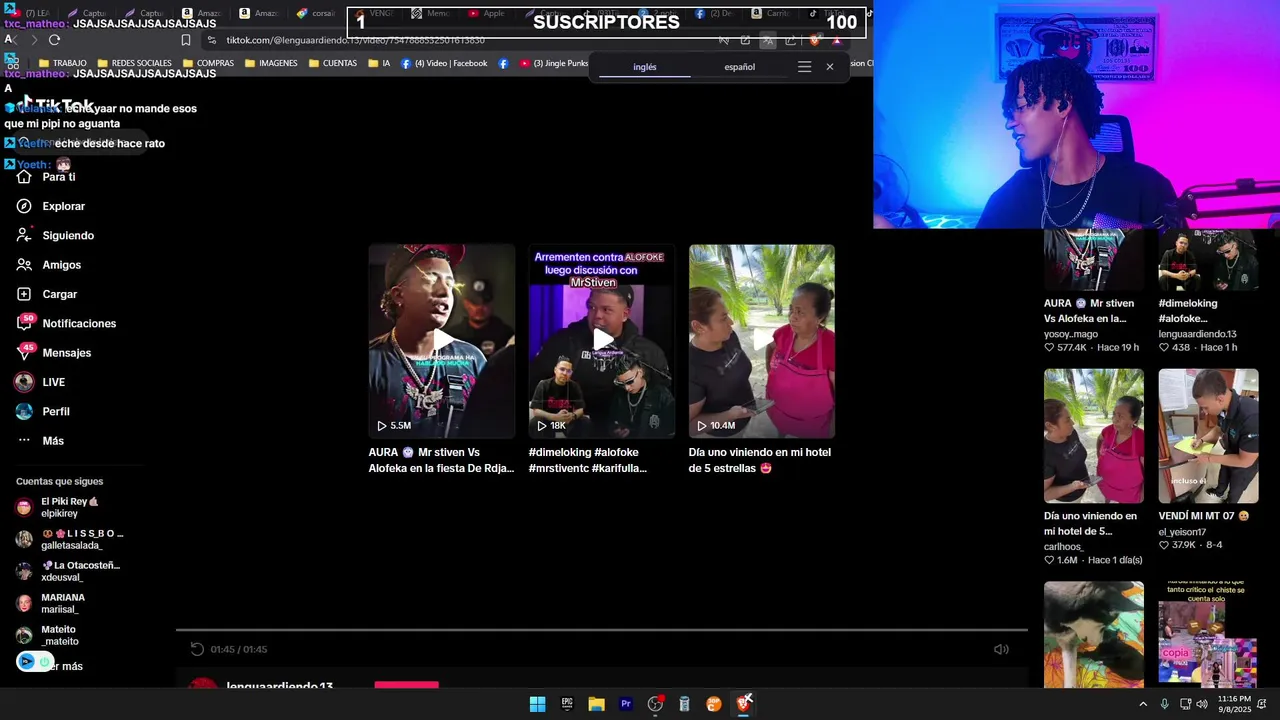Play the hotel de 5 estrellas thumbnail
Screen dimensions: 1280x720
tap(762, 341)
